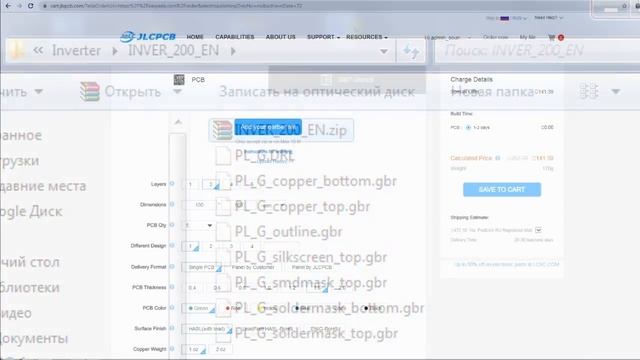Select 1 oz copper weight

(194, 349)
